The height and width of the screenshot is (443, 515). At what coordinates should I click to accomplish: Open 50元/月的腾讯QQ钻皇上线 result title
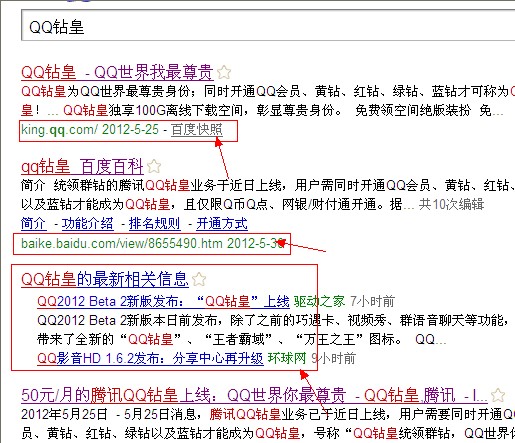(254, 395)
